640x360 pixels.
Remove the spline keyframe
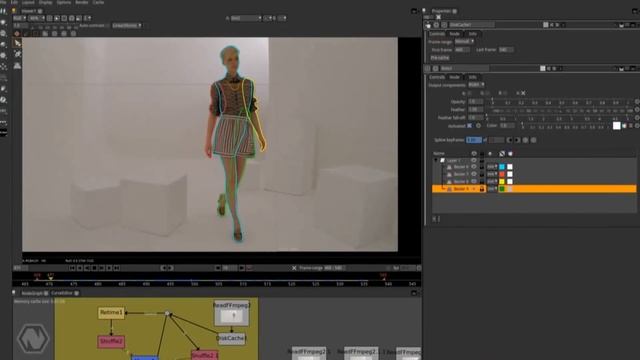point(533,140)
